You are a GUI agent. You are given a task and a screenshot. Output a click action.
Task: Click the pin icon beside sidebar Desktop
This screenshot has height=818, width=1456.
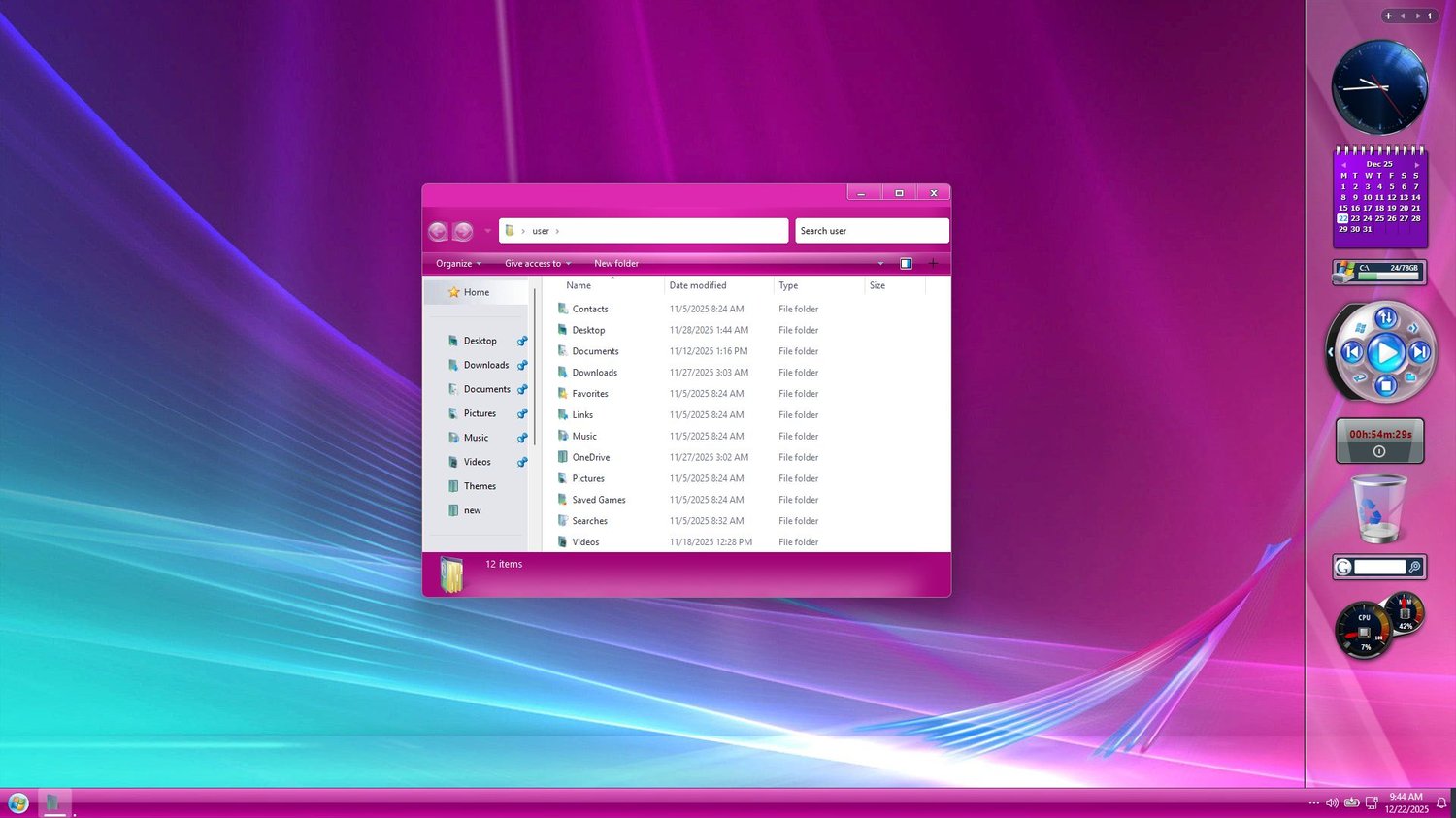point(522,341)
